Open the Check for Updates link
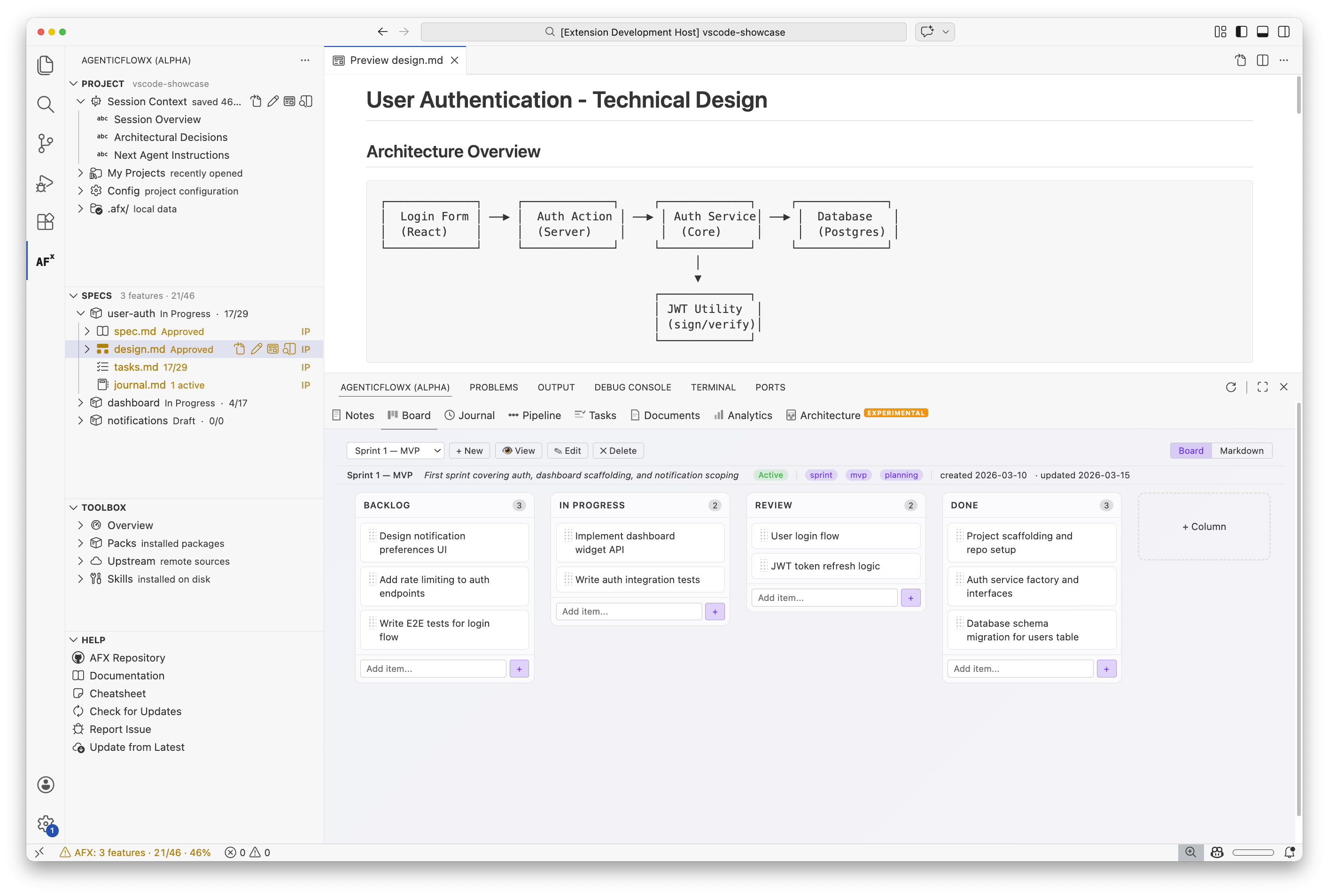This screenshot has width=1329, height=896. pyautogui.click(x=135, y=711)
